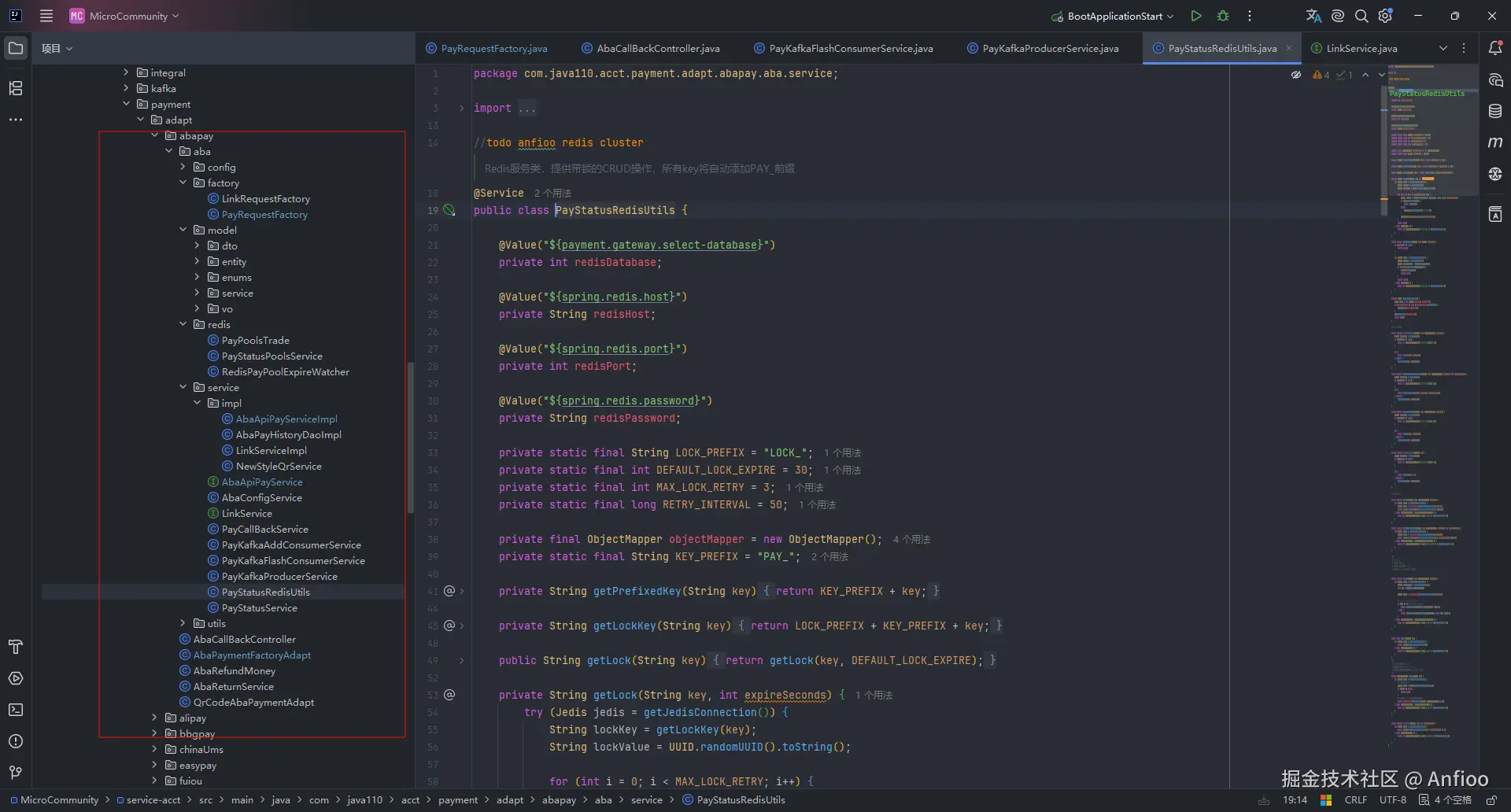
Task: Click the gutter icon on line 19
Action: [449, 210]
